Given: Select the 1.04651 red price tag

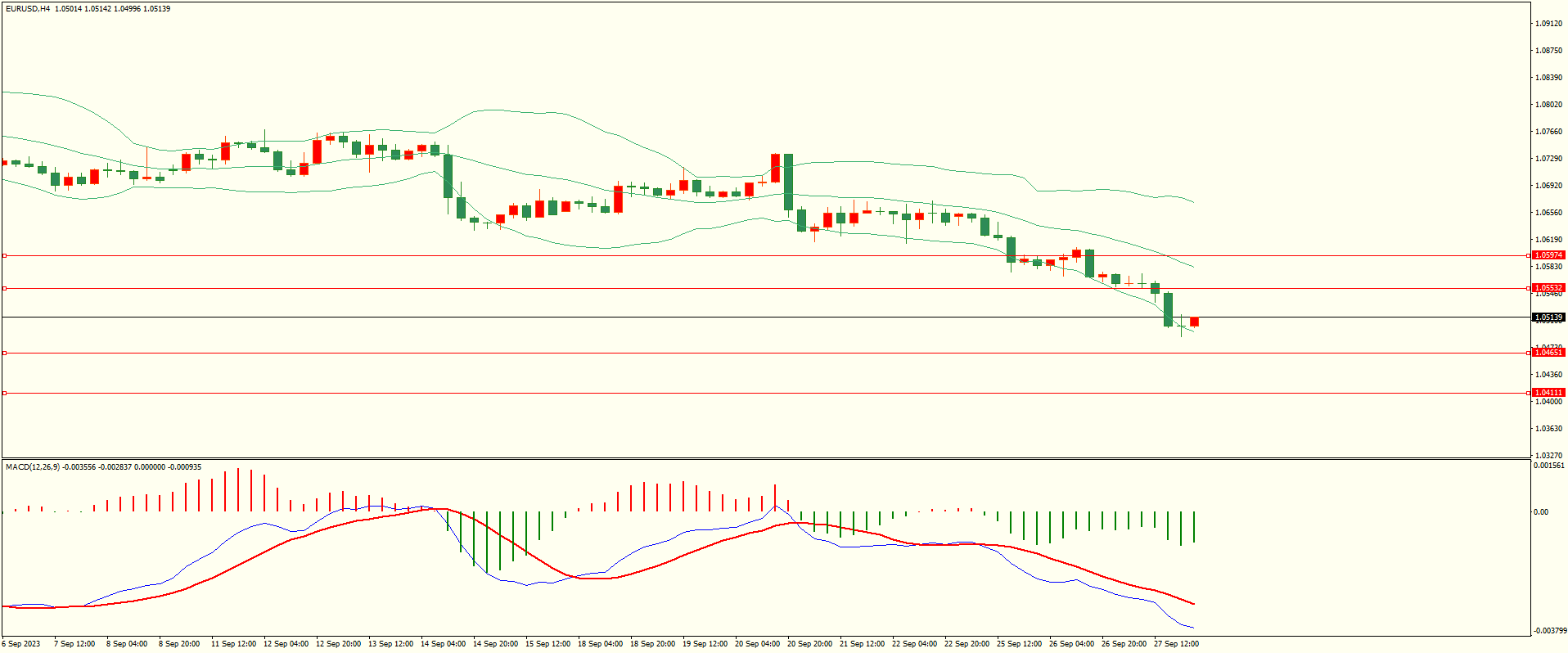Looking at the screenshot, I should click(x=1548, y=353).
